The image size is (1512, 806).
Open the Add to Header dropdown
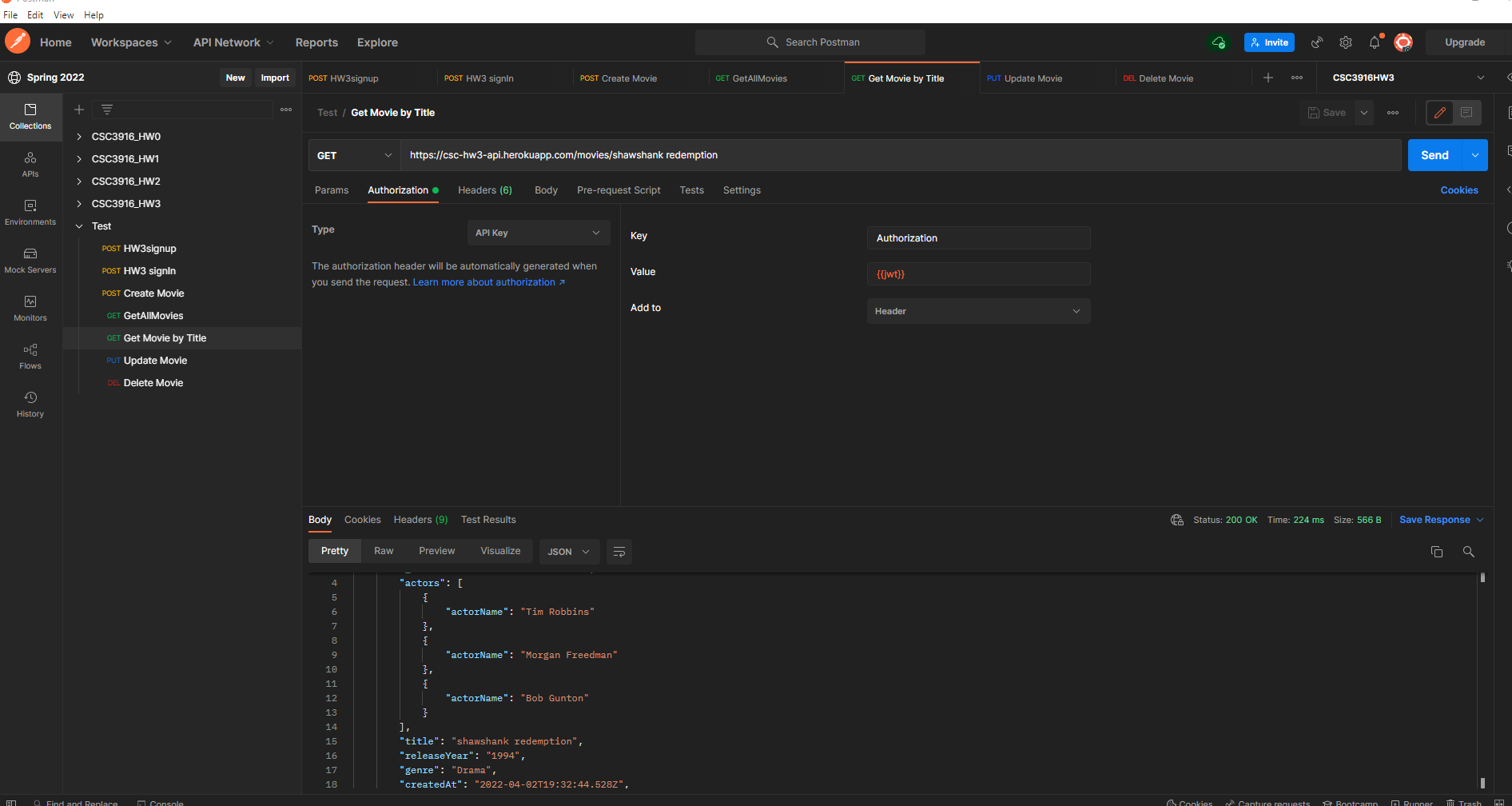point(977,311)
